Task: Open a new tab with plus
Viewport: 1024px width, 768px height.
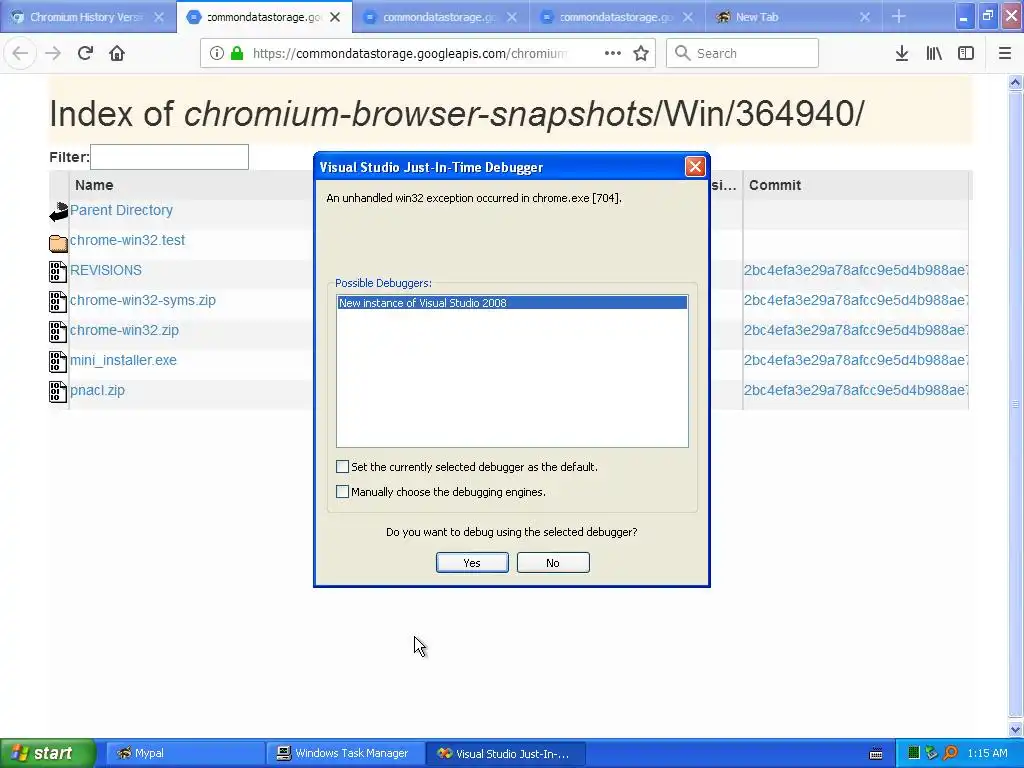Action: (x=899, y=17)
